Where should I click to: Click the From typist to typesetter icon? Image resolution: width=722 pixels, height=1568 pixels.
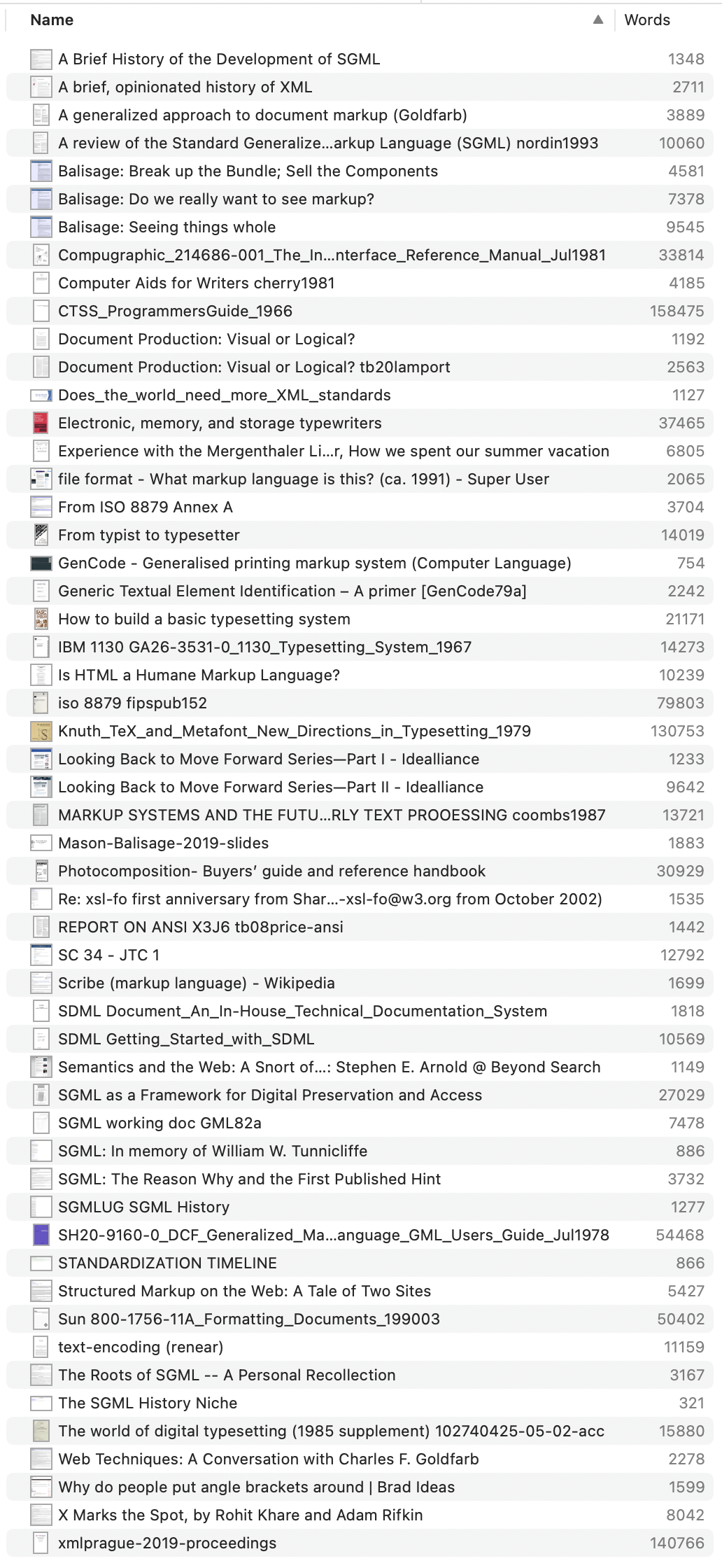tap(41, 535)
